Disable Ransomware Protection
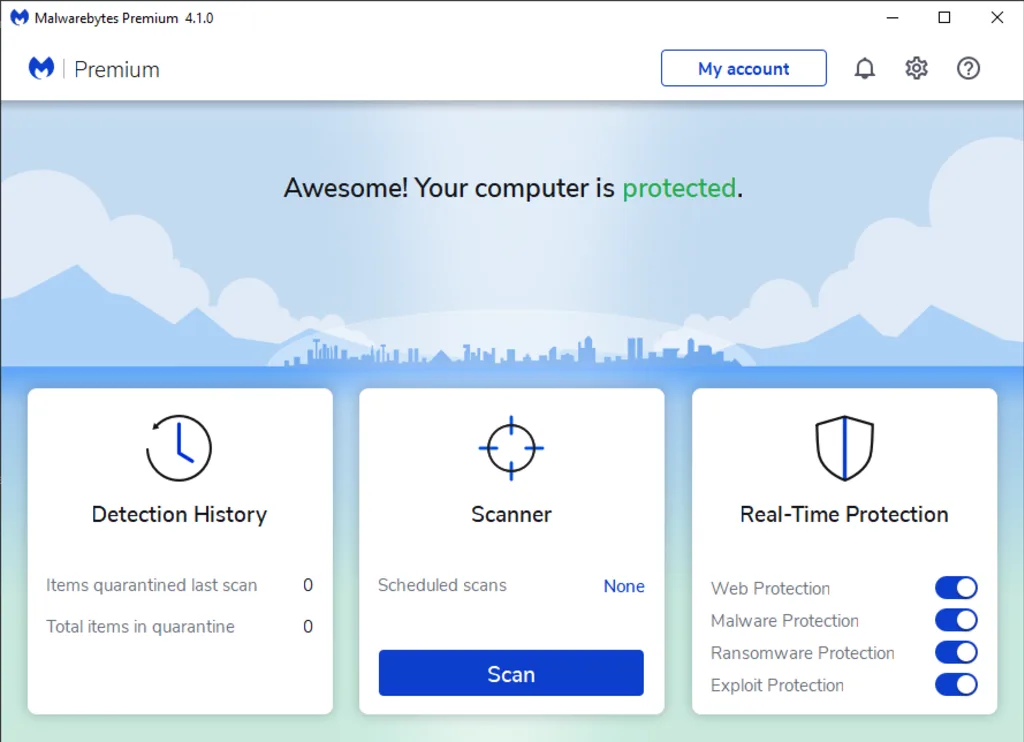 coord(956,652)
